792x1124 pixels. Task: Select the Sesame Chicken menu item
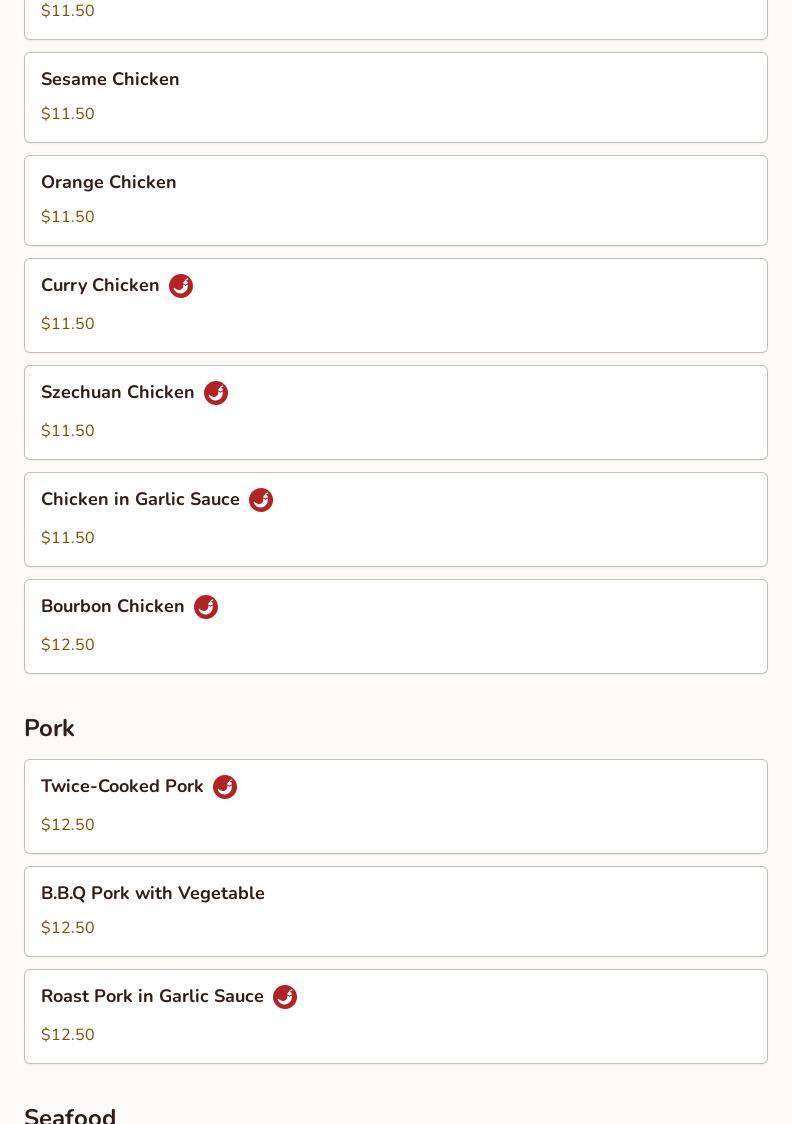110,79
